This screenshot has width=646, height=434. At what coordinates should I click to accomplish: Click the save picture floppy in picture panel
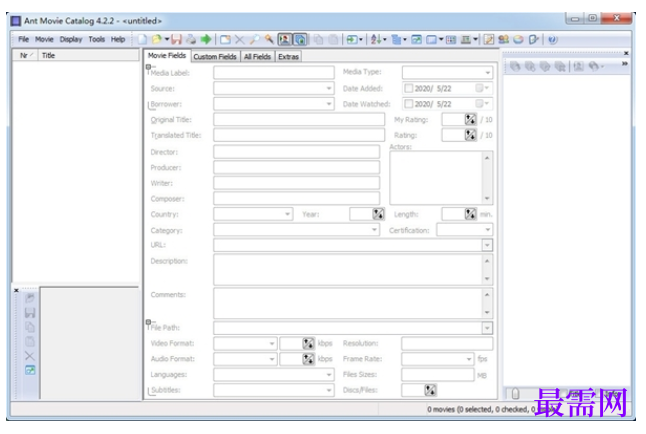30,313
